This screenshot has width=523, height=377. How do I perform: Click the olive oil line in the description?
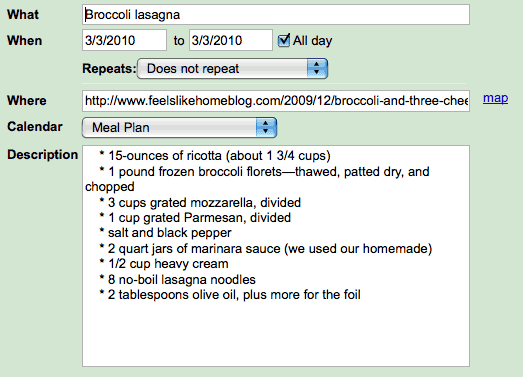coord(230,295)
